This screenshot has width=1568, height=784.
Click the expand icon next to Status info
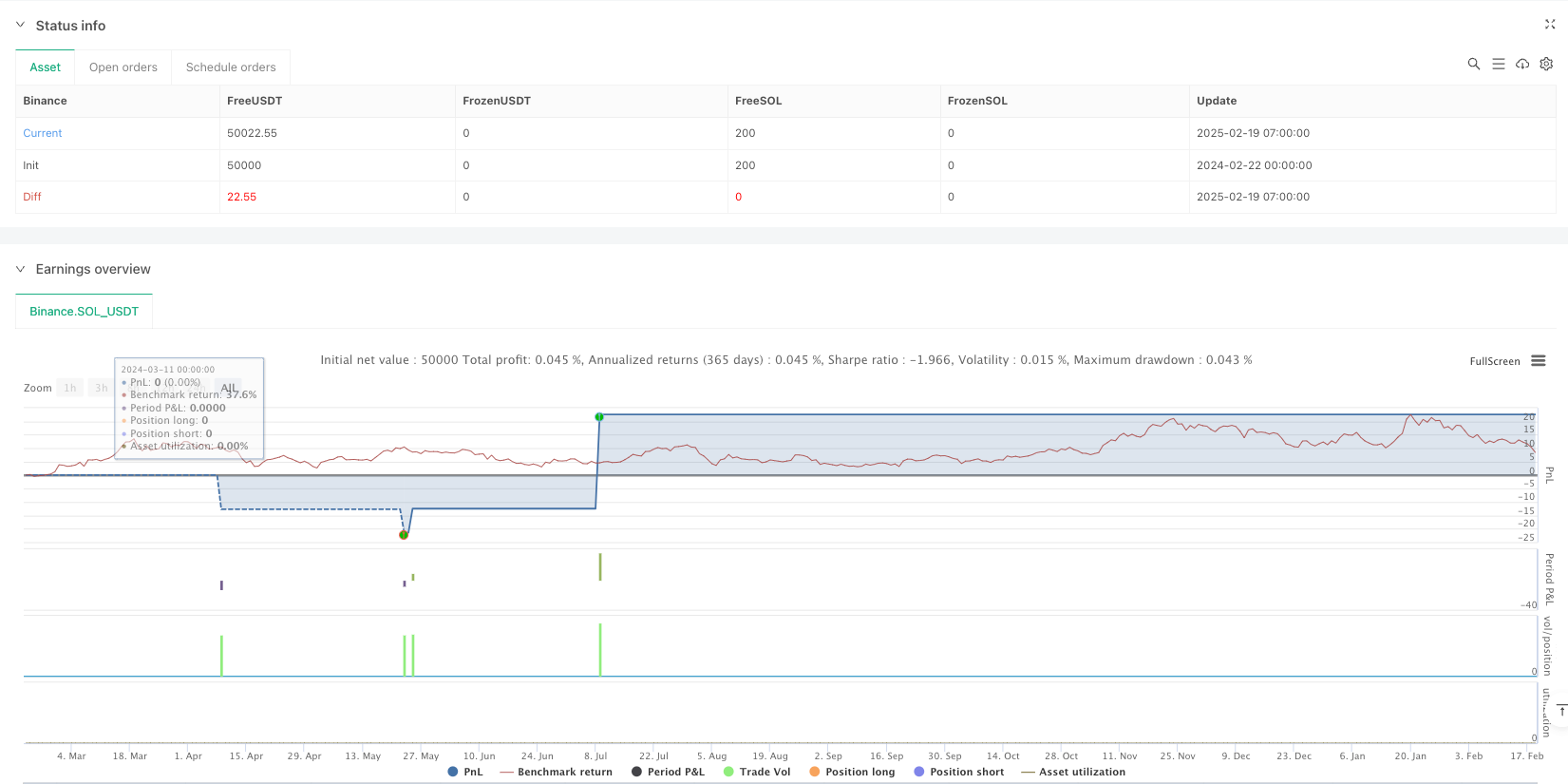[x=1550, y=25]
